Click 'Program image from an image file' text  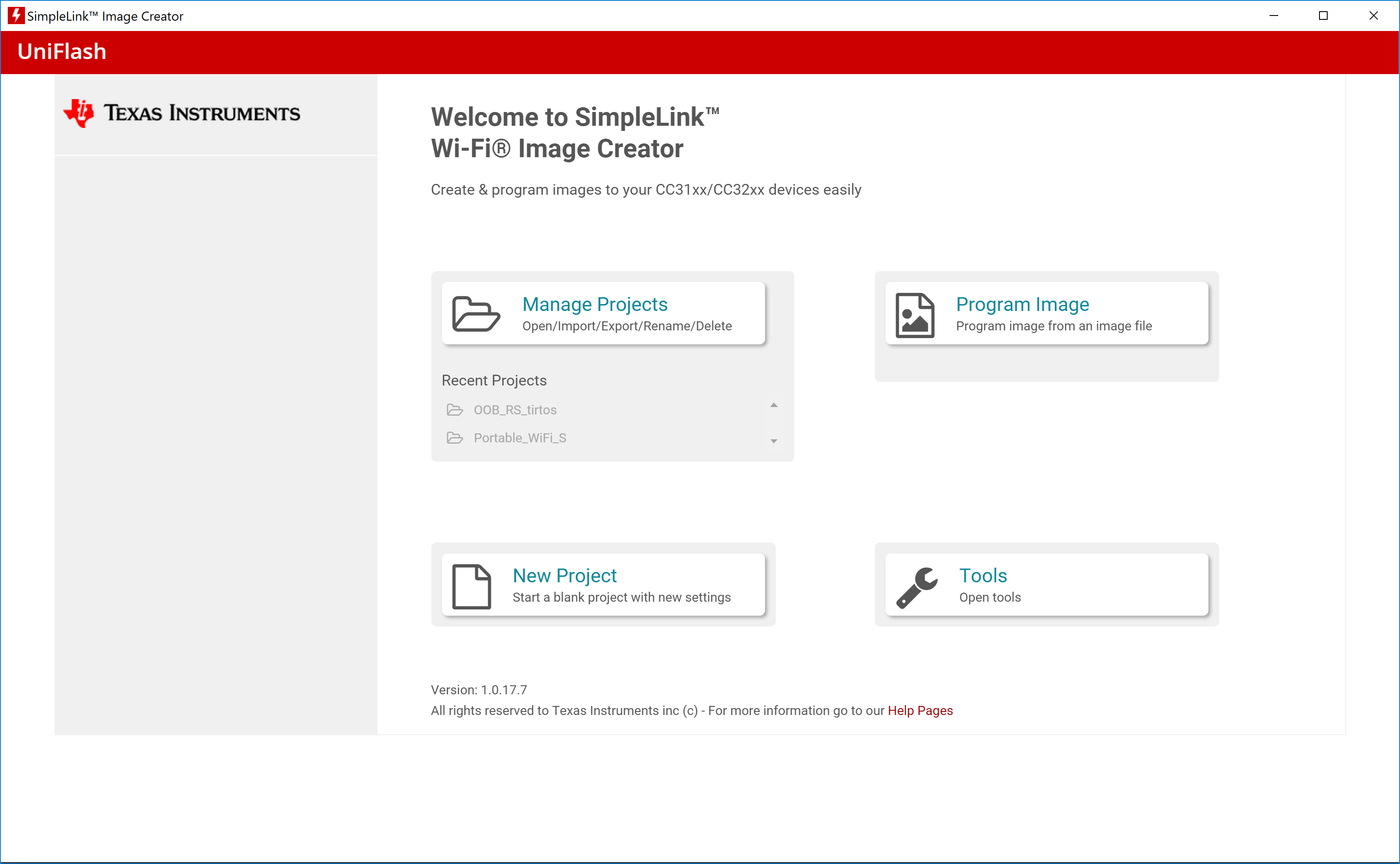pyautogui.click(x=1053, y=326)
